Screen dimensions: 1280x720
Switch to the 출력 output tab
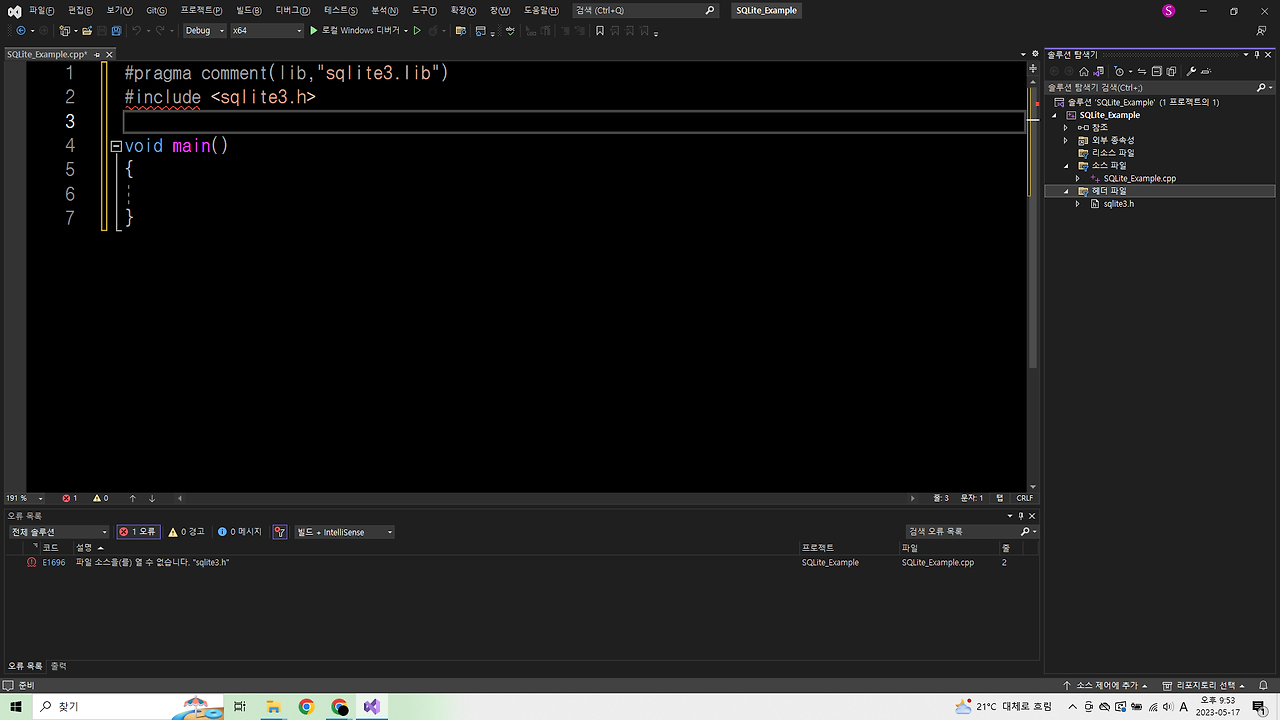pos(58,666)
